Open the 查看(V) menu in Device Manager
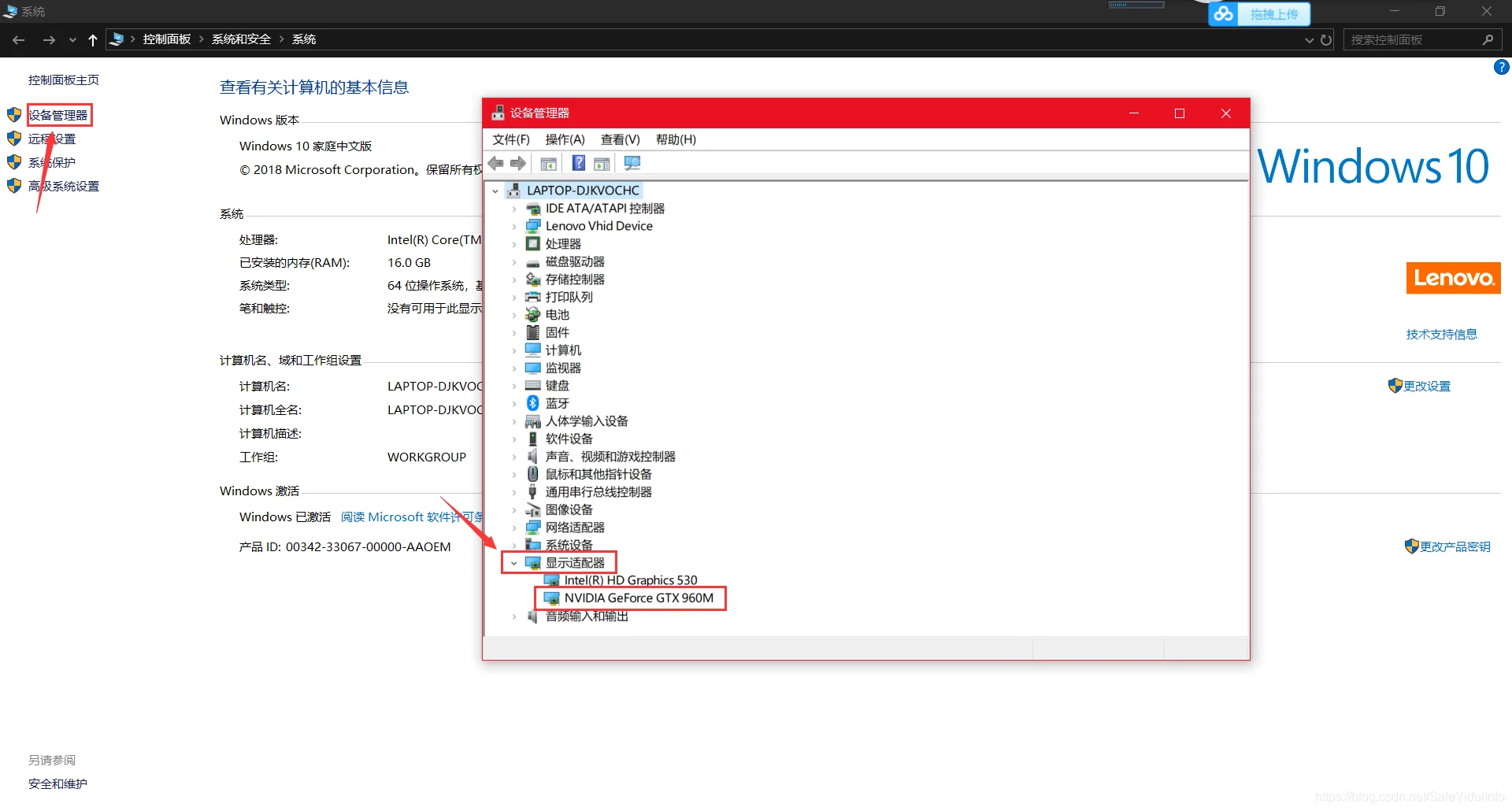The width and height of the screenshot is (1512, 811). [619, 139]
